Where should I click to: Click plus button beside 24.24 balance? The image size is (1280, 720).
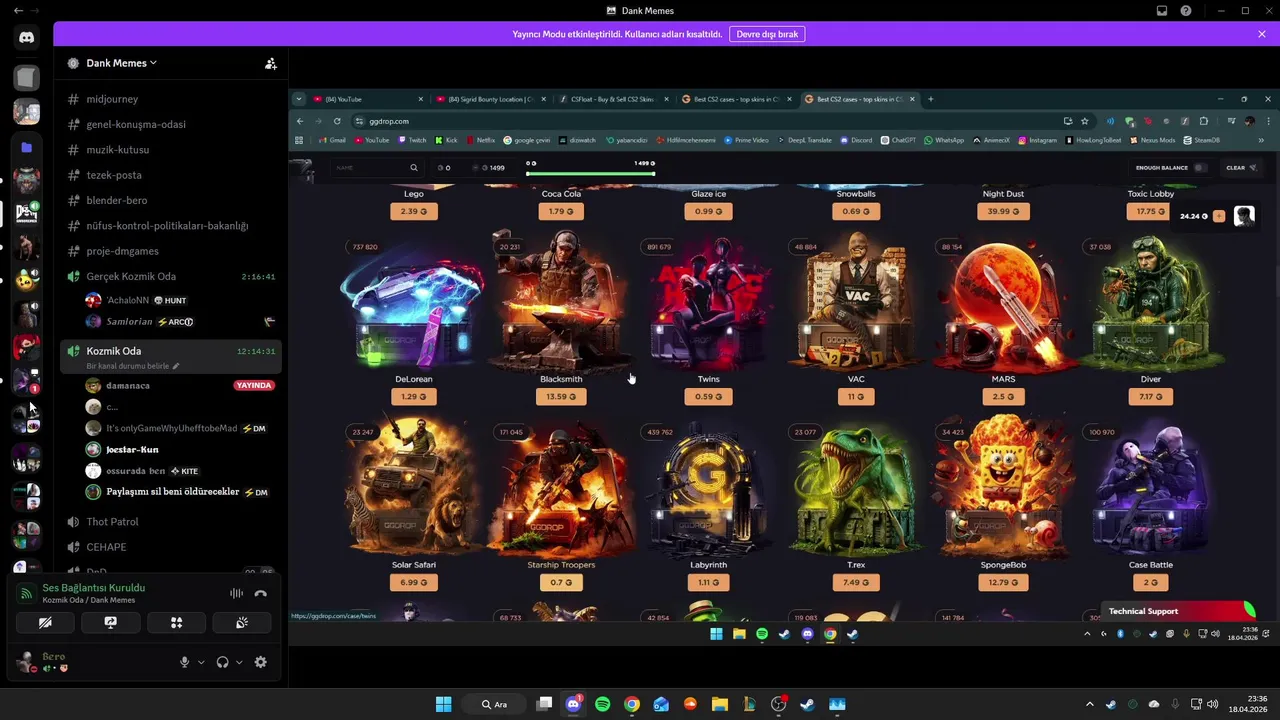click(1218, 216)
